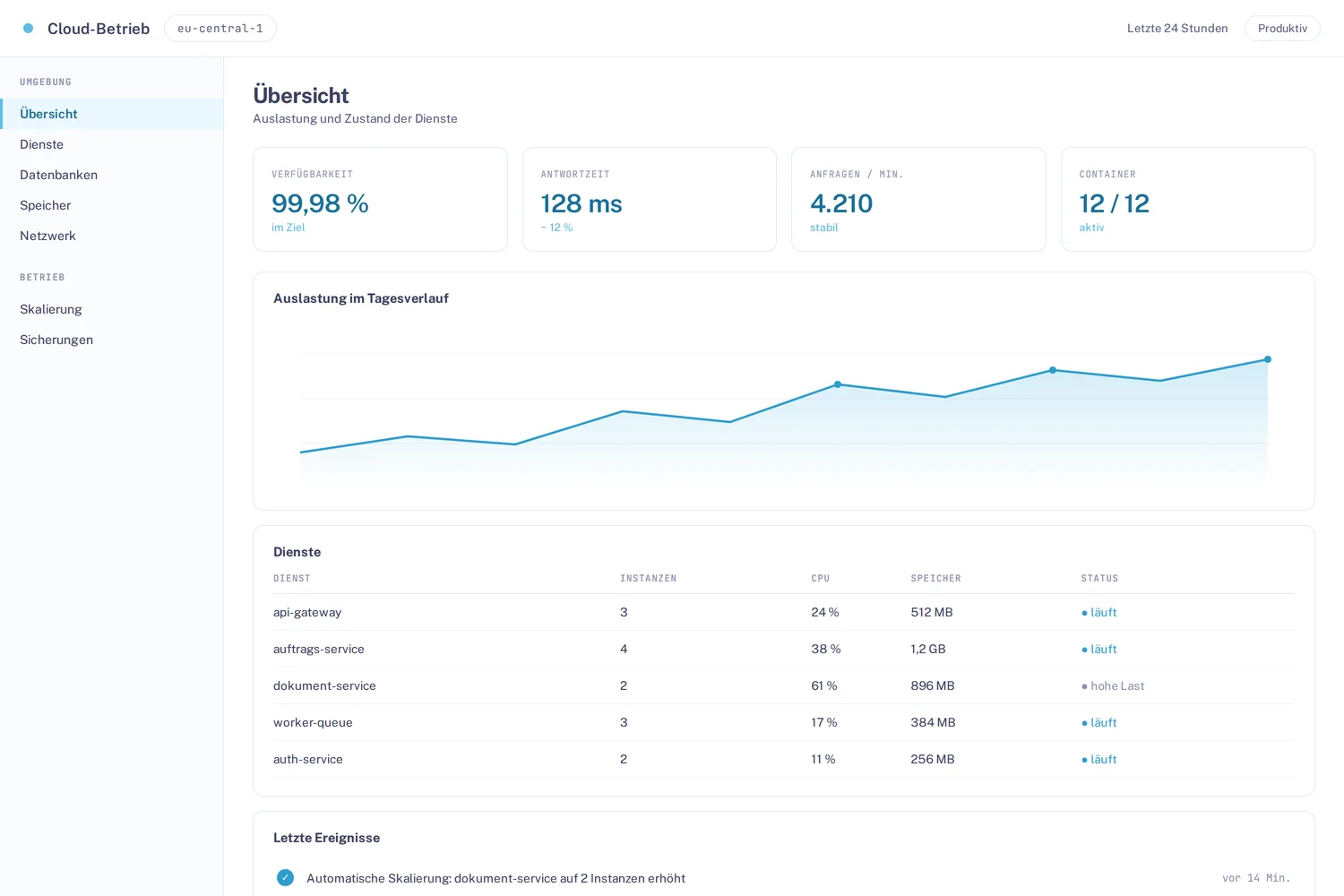Image resolution: width=1344 pixels, height=896 pixels.
Task: Click the checkmark icon beside Automatische Skalierung event
Action: coord(285,878)
